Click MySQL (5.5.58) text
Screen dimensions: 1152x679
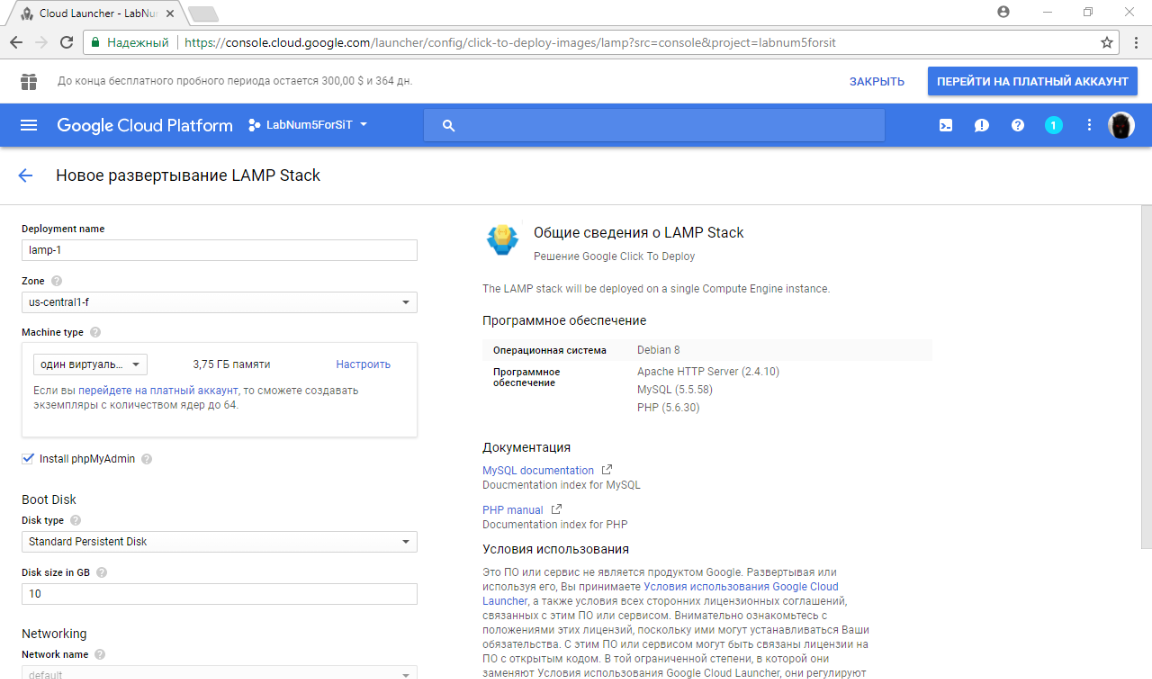click(674, 389)
